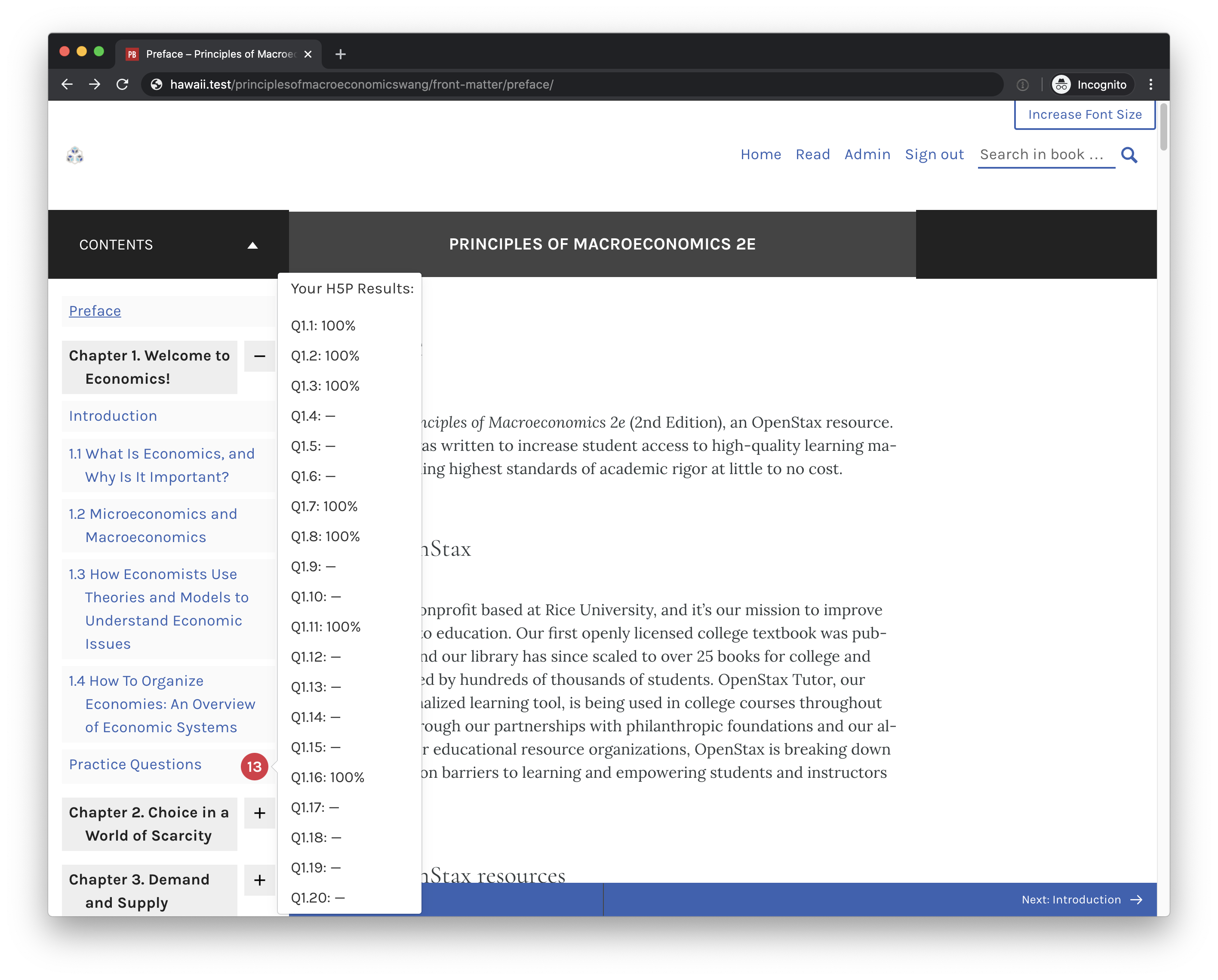Click Q1.16: 100% result

[x=328, y=777]
